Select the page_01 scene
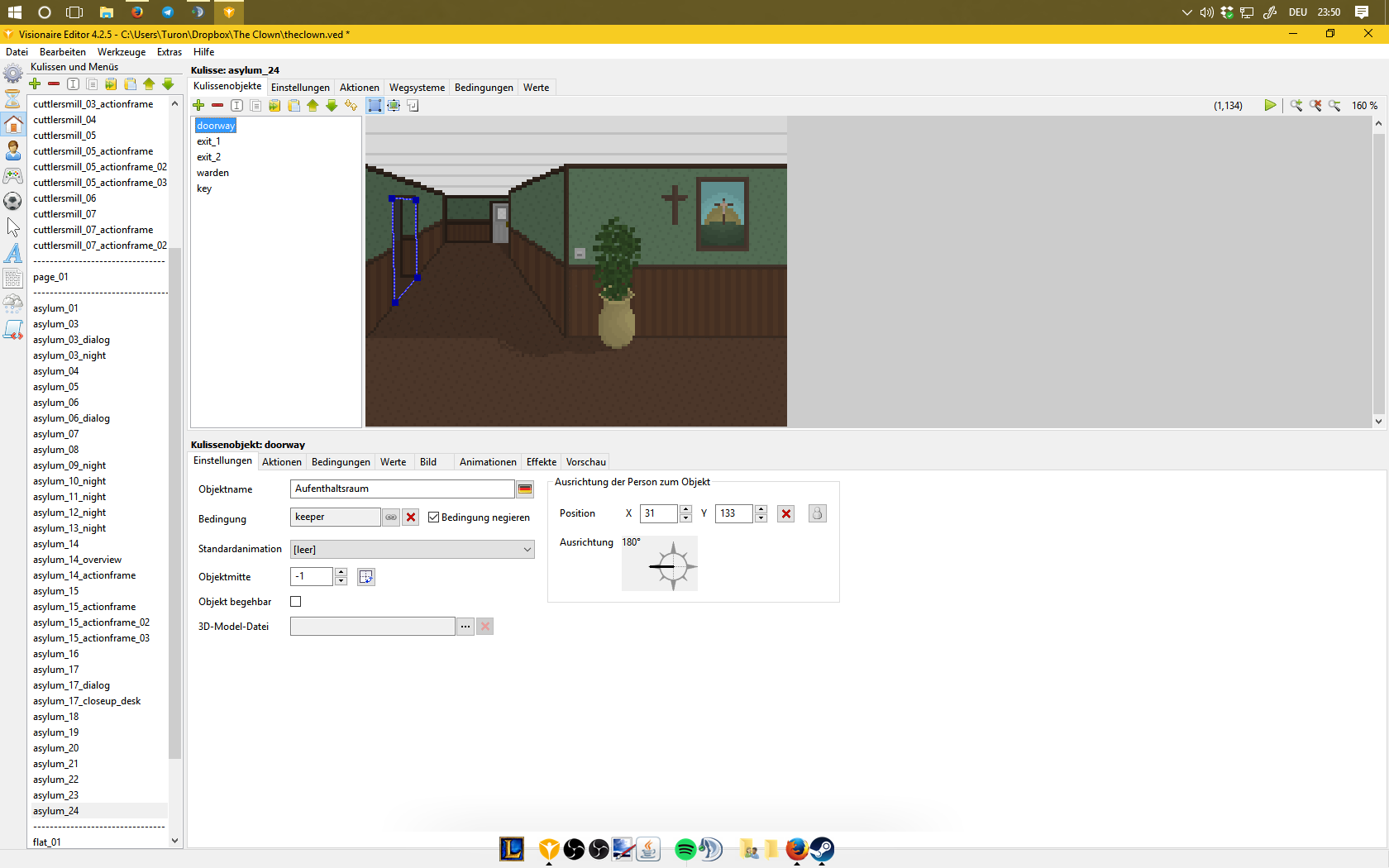 click(50, 277)
